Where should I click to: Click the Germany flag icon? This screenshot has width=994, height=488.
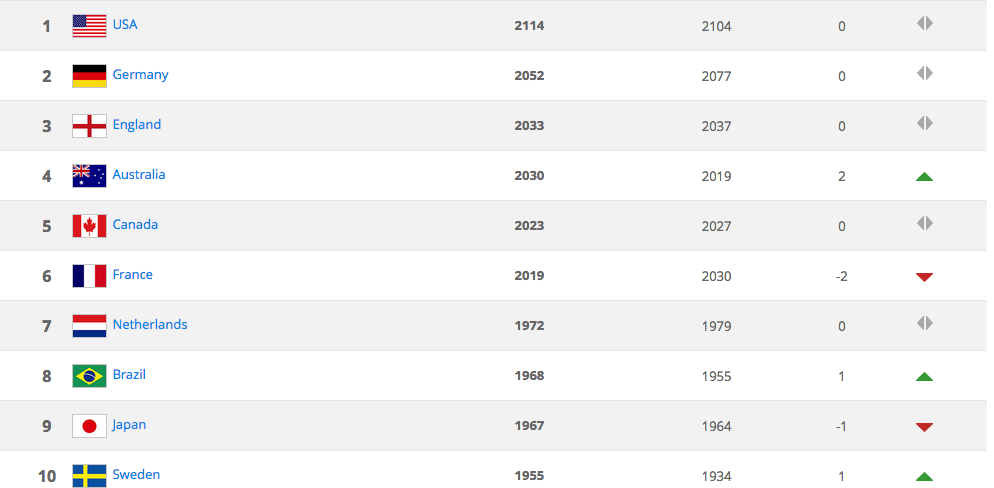pos(89,76)
